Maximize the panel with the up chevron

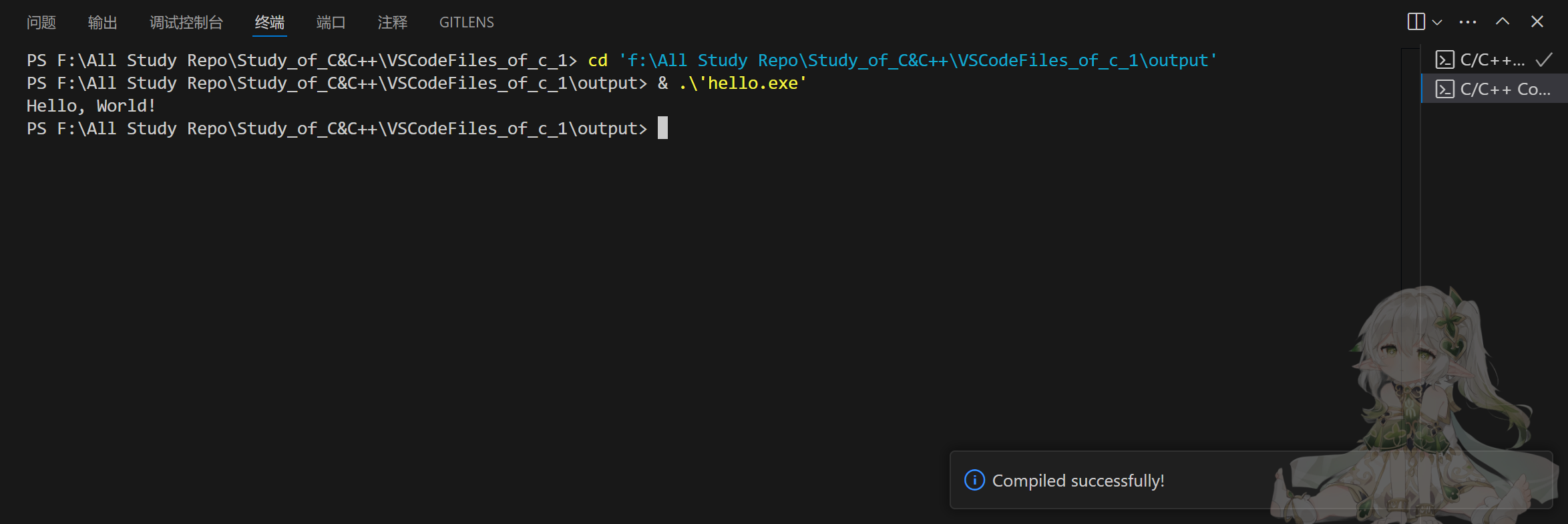(x=1503, y=22)
